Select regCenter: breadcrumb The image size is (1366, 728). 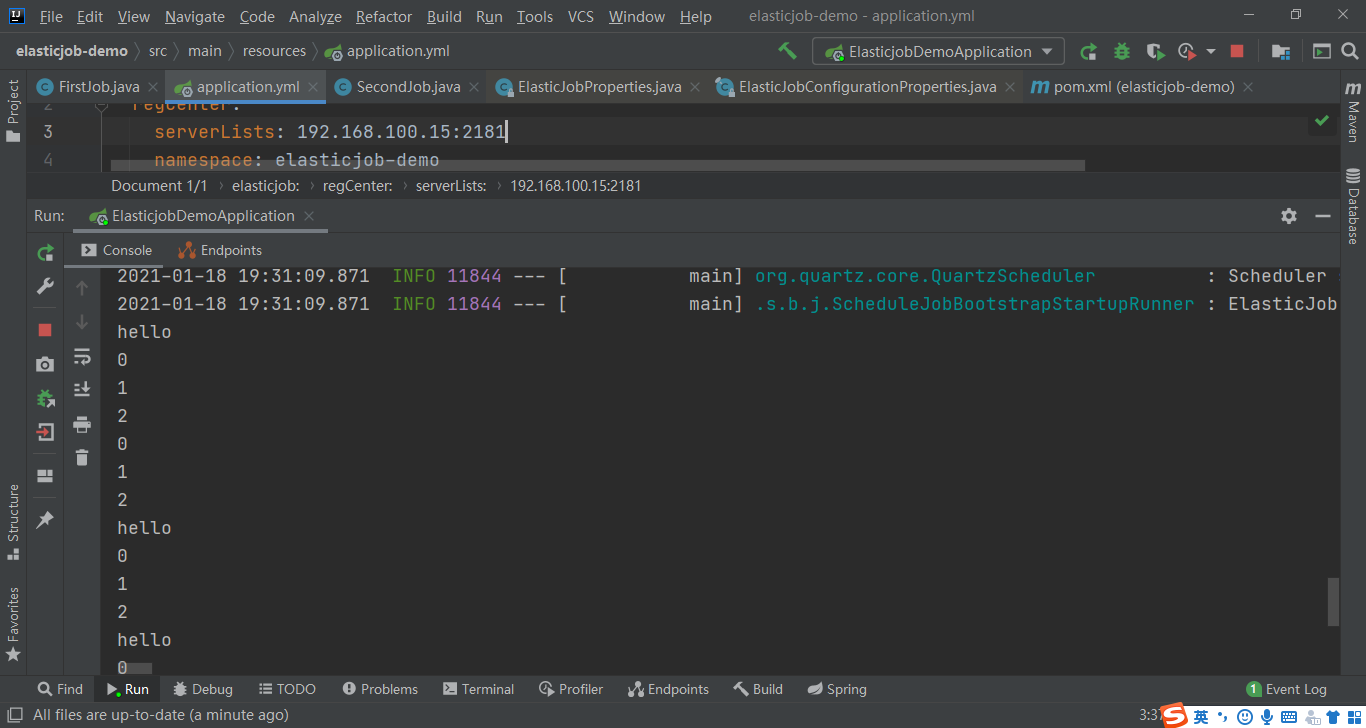357,185
